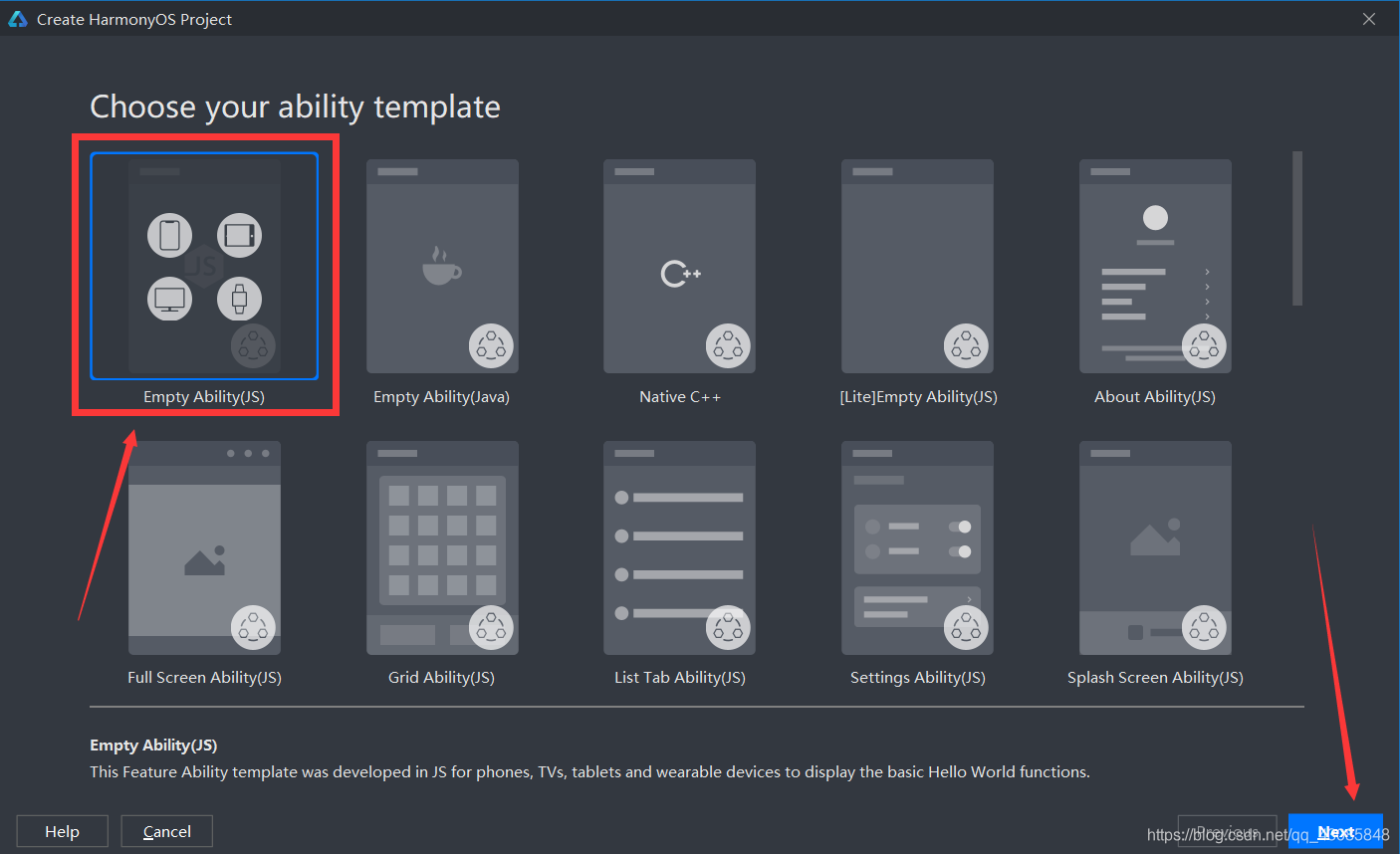
Task: Click the HarmonyOS badge on List Tab Ability(JS)
Action: (x=728, y=627)
